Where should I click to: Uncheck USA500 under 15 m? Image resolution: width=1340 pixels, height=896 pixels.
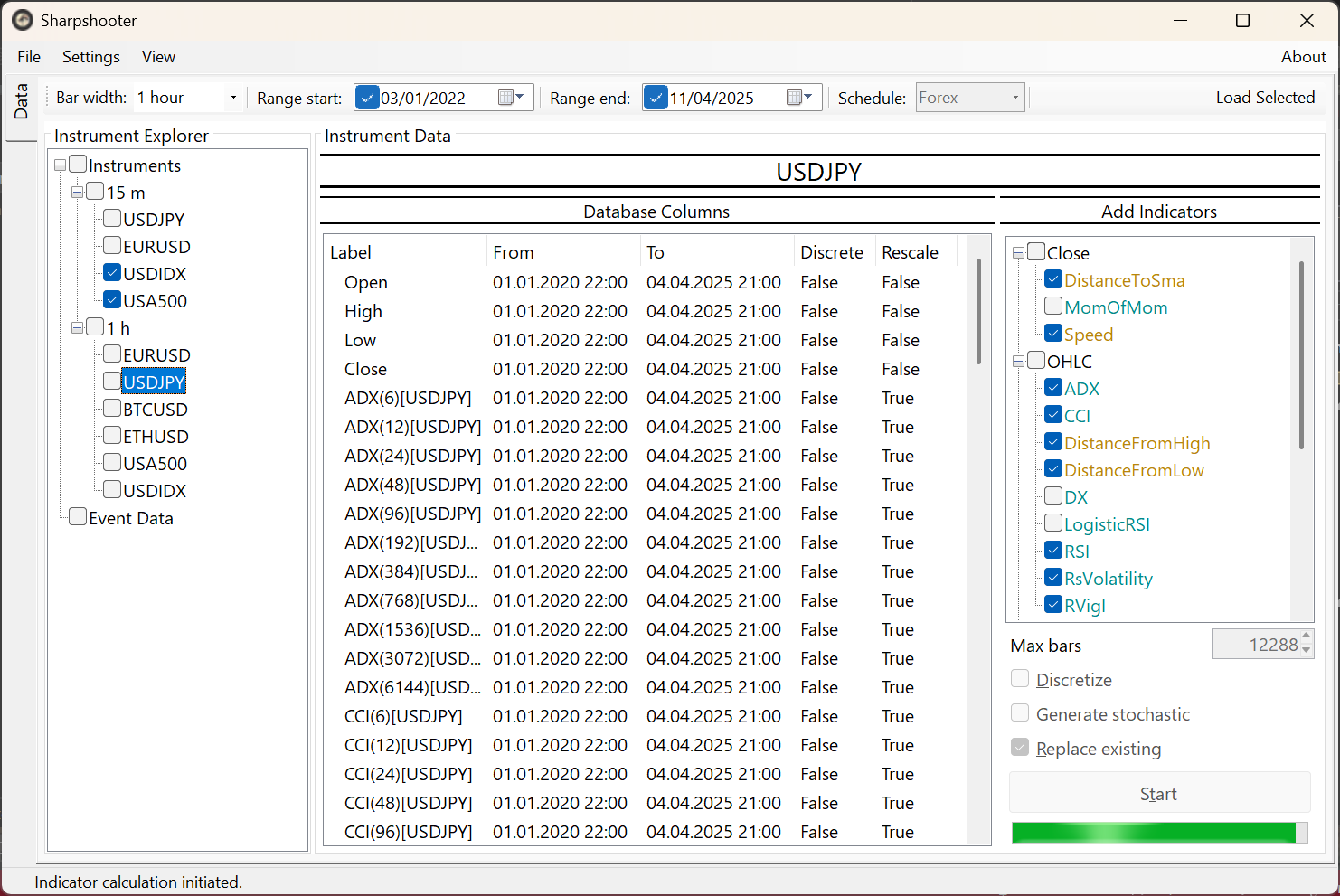112,299
